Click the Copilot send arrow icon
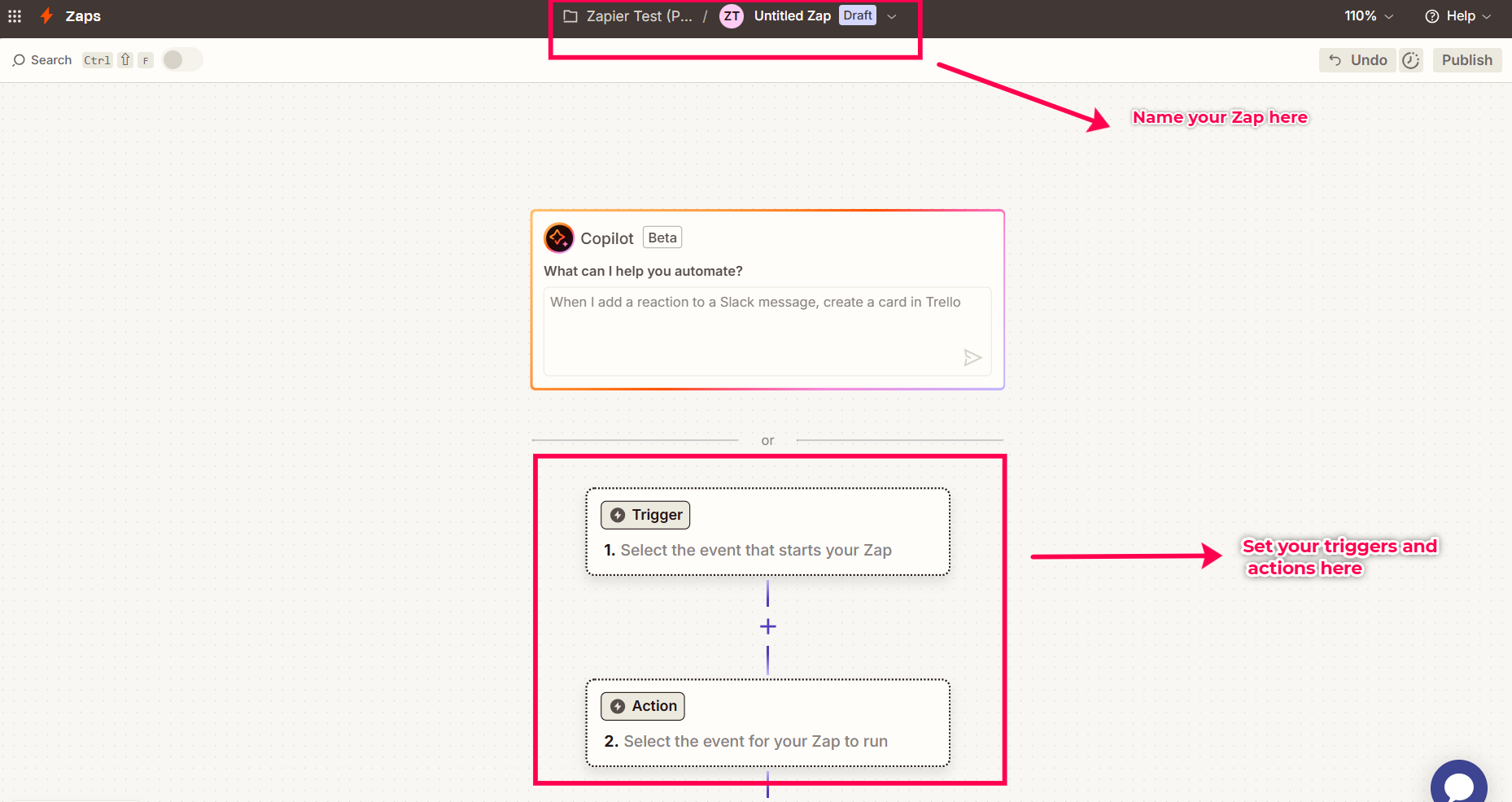This screenshot has height=802, width=1512. pos(972,358)
